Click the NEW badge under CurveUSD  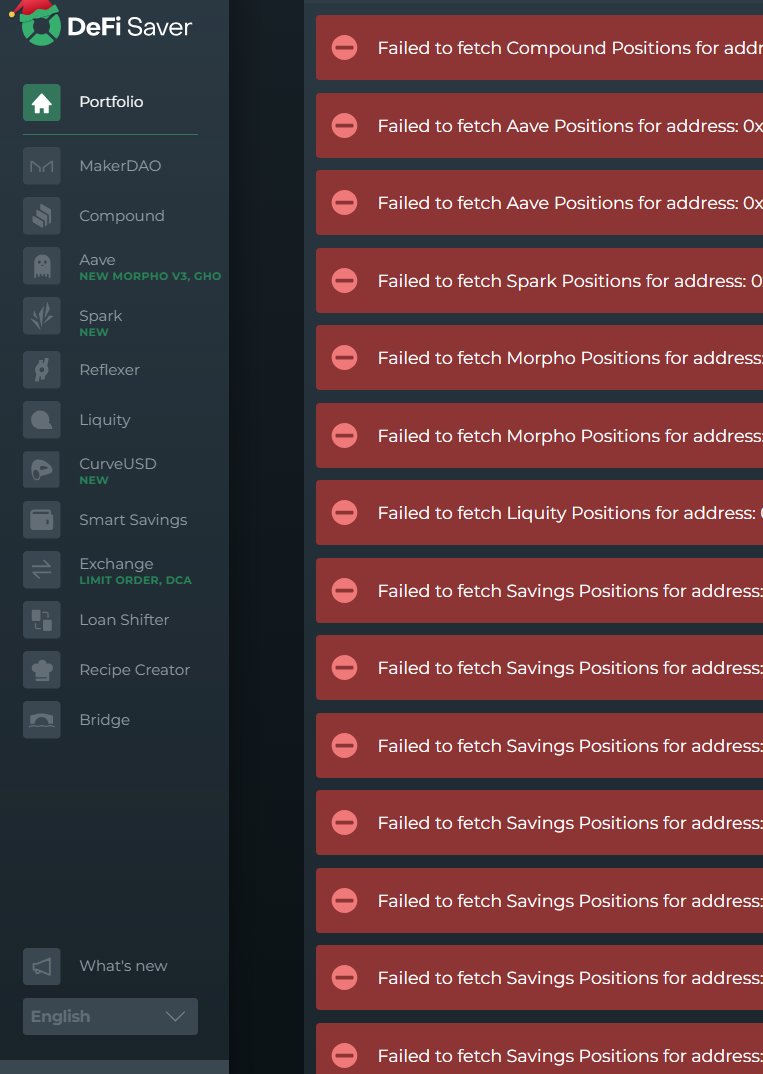pyautogui.click(x=94, y=480)
